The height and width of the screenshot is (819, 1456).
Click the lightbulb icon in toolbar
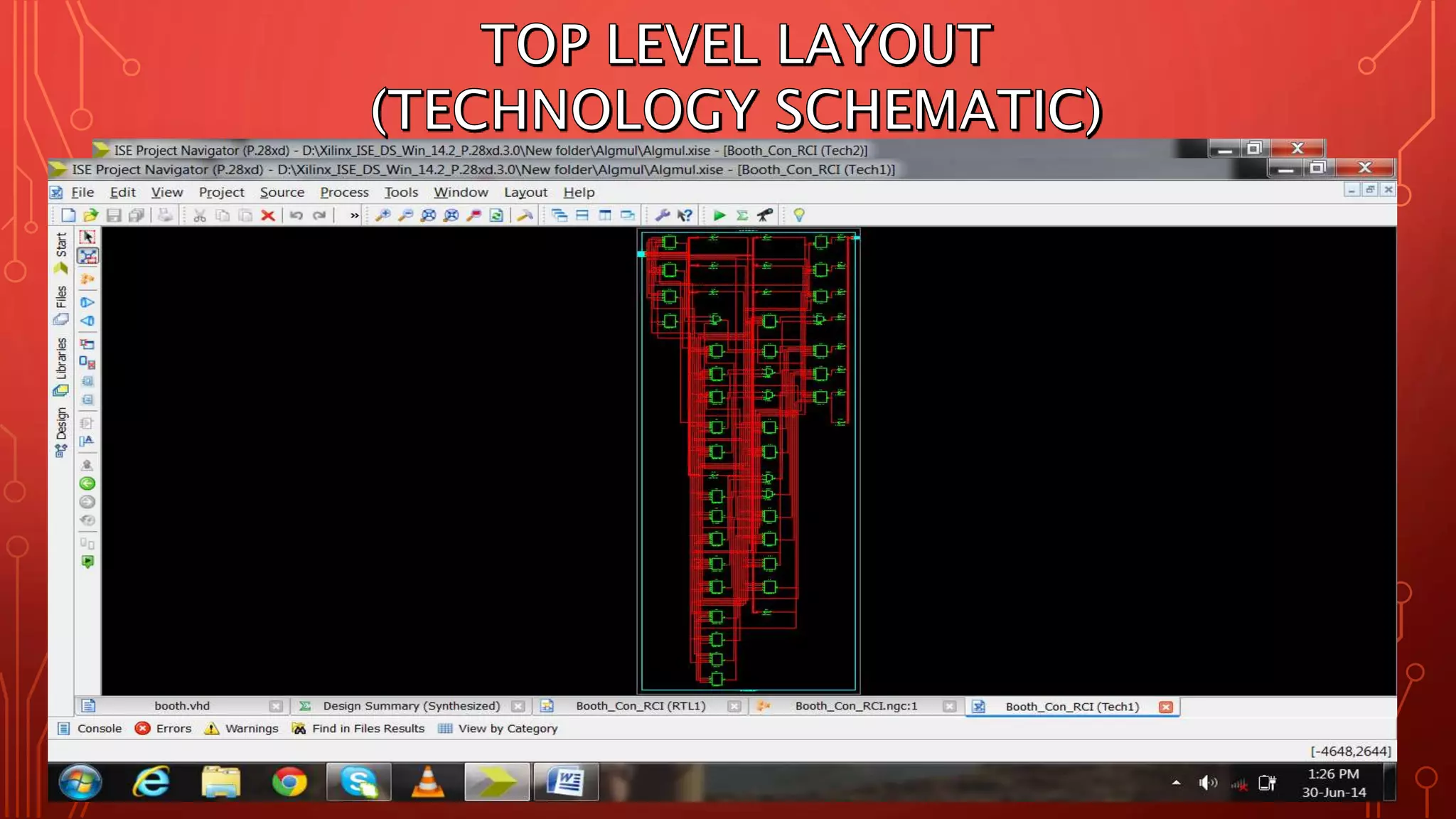click(x=798, y=215)
